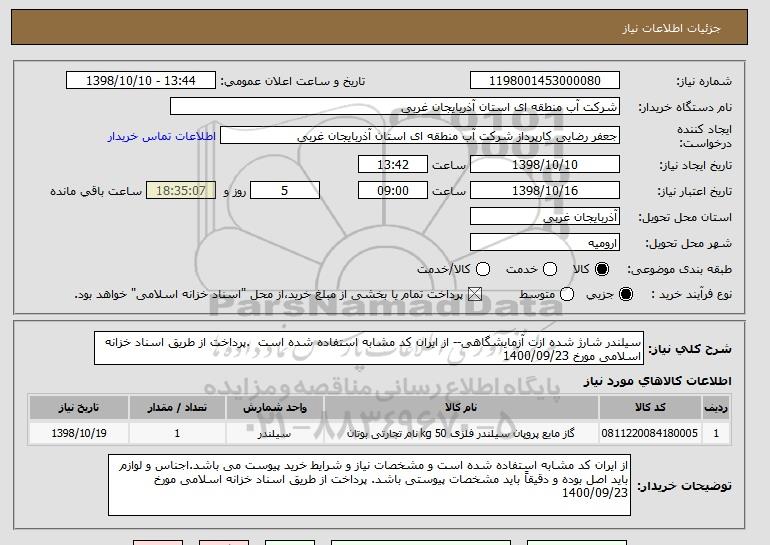Select the کالا/خدمت radio button

483,269
